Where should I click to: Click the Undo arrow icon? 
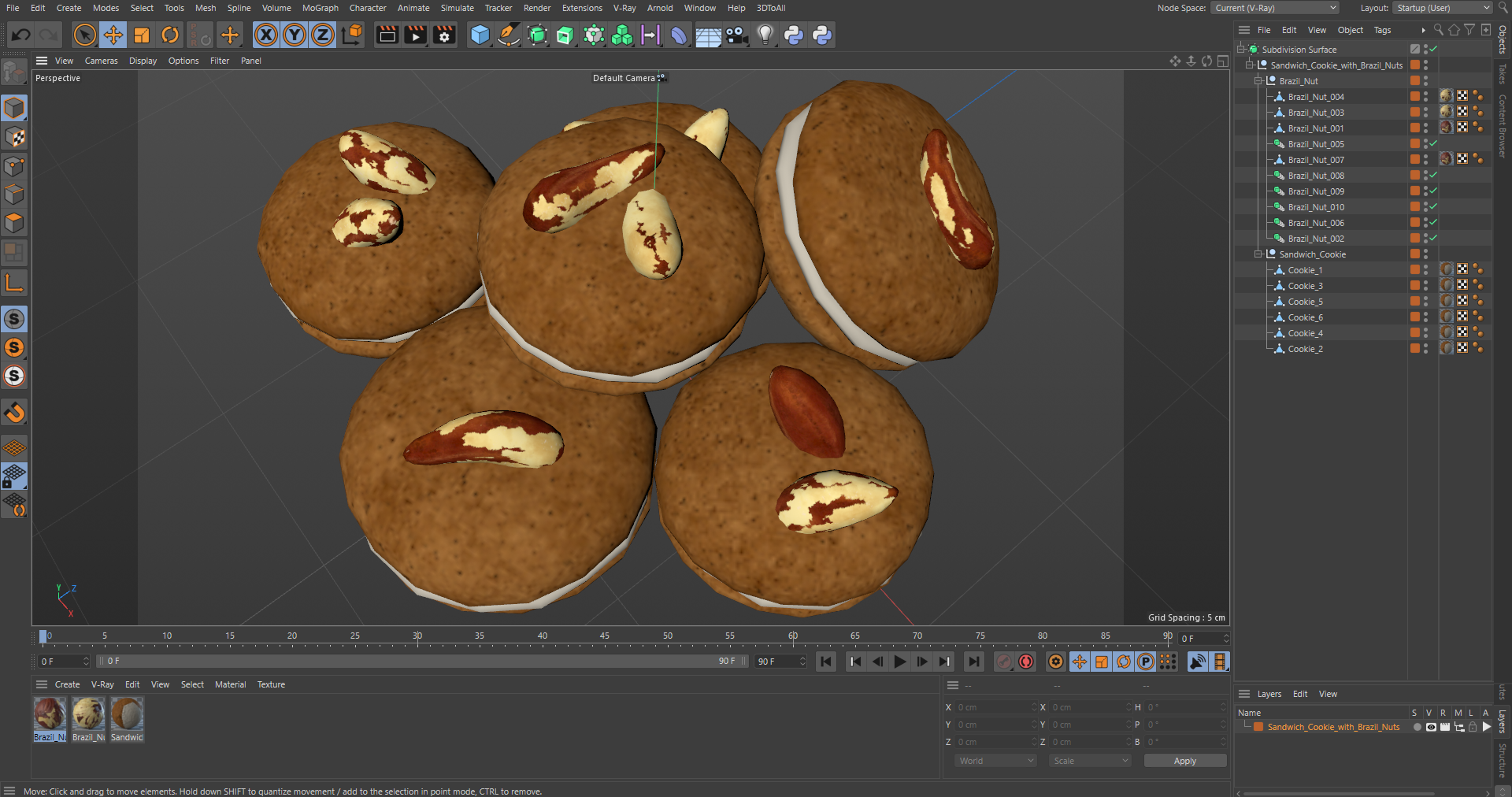(21, 35)
